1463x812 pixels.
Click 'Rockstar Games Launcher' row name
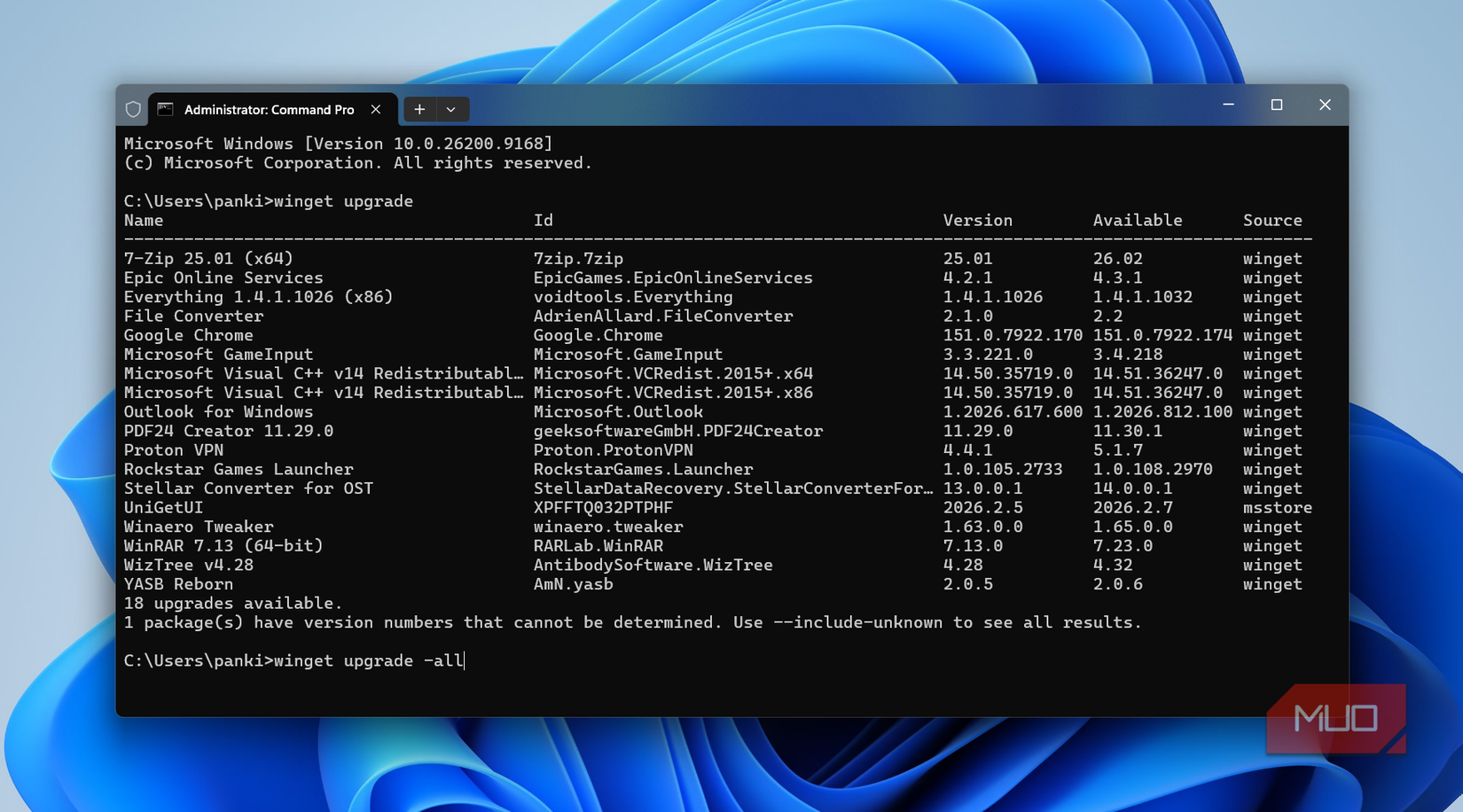click(x=239, y=469)
